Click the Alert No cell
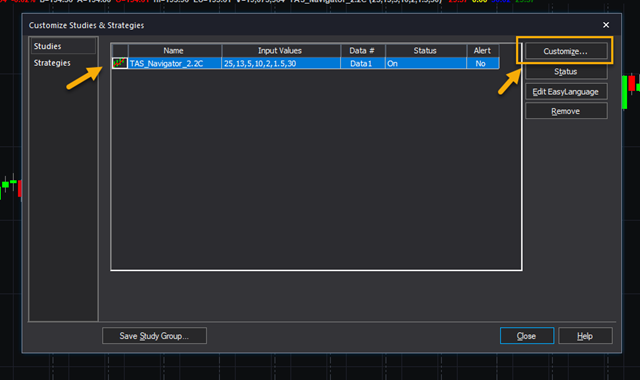The height and width of the screenshot is (380, 640). [482, 63]
